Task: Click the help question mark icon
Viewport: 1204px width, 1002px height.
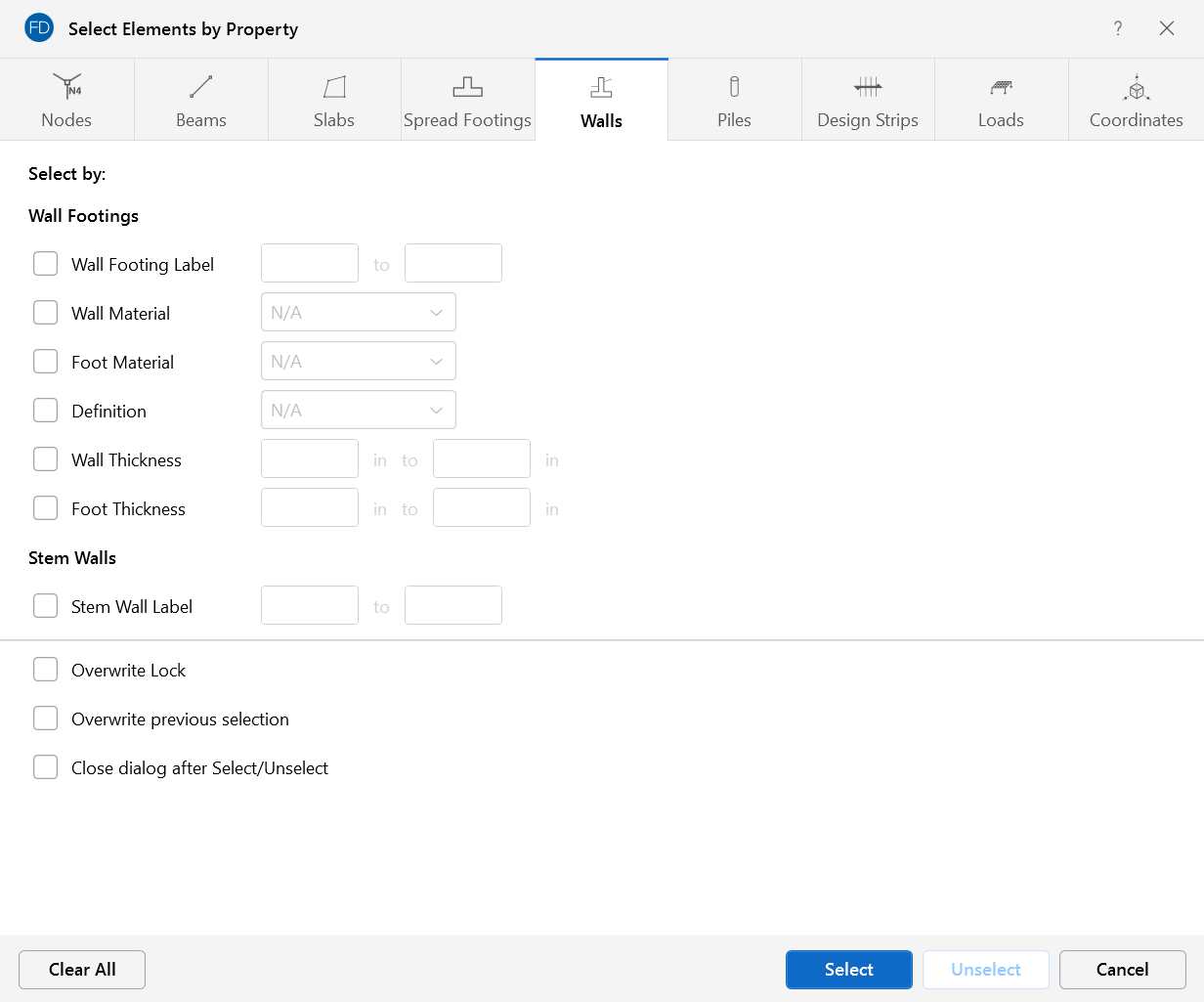Action: point(1118,28)
